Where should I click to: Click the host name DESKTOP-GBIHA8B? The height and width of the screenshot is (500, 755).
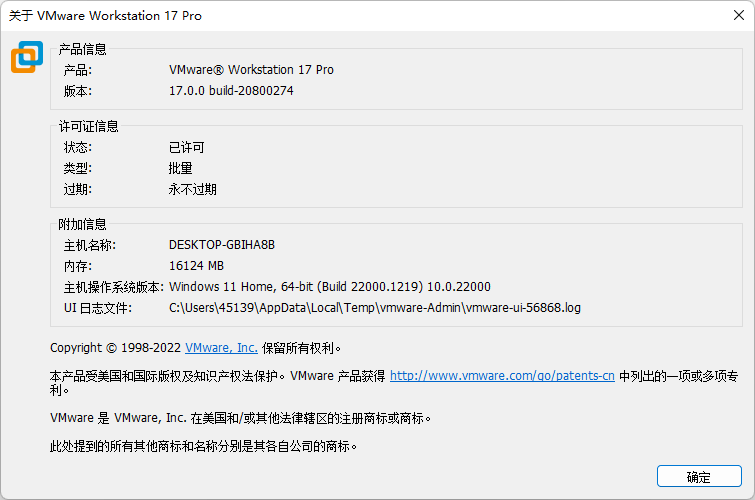(222, 245)
